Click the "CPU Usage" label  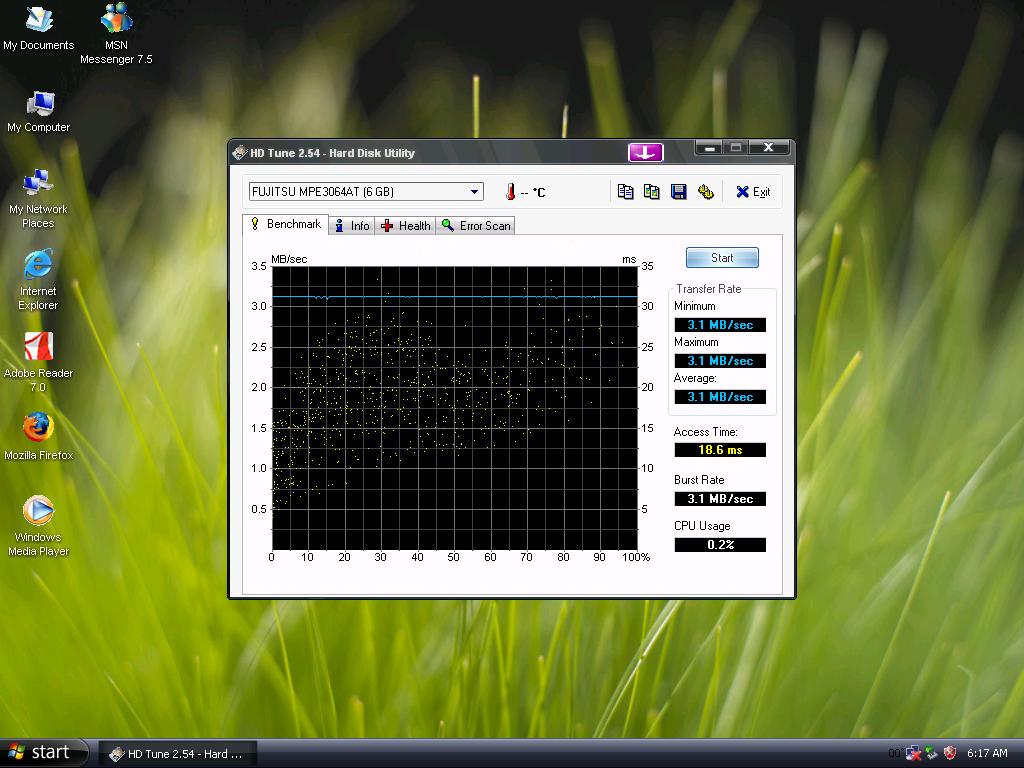click(702, 526)
